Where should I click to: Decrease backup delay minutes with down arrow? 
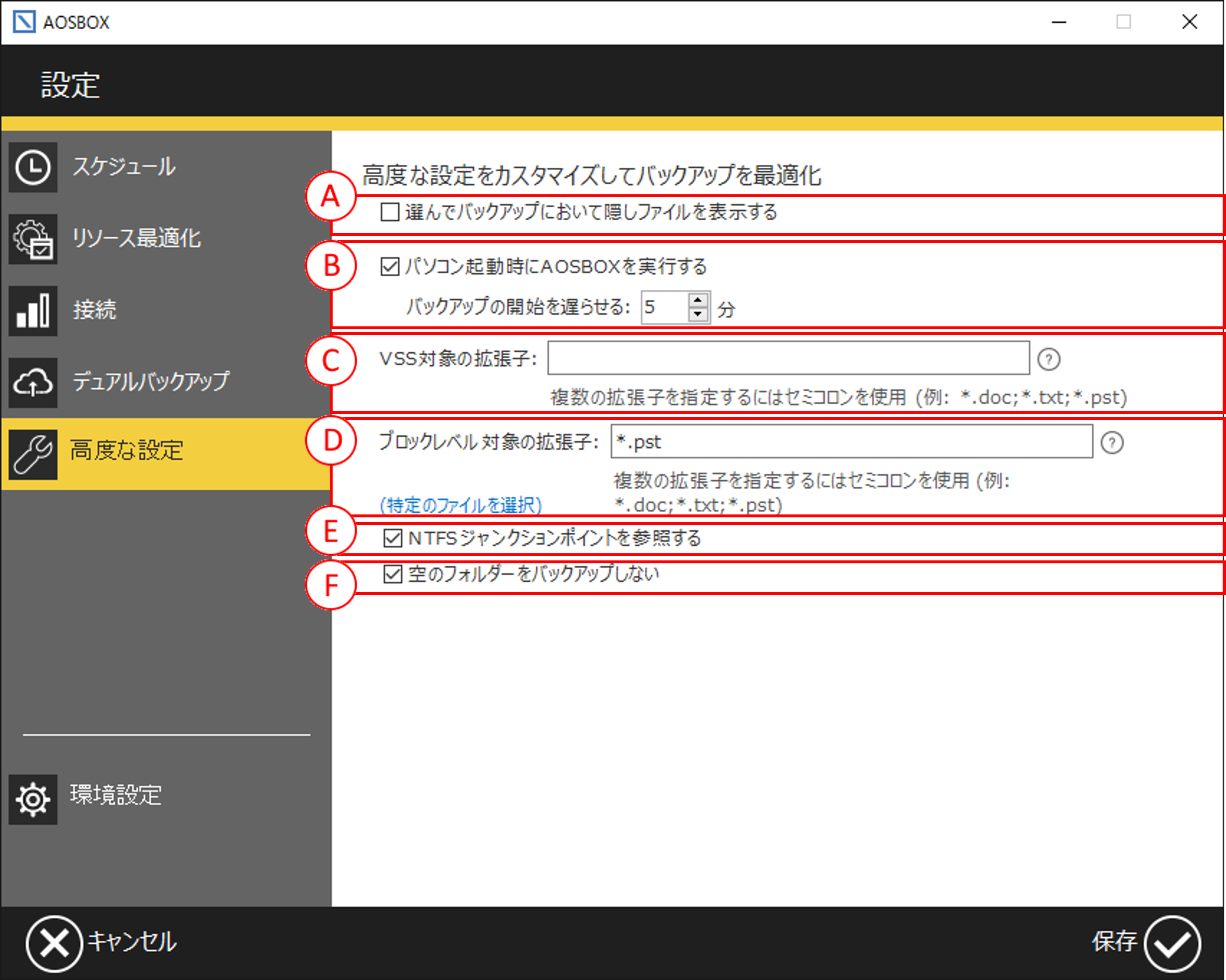point(698,315)
